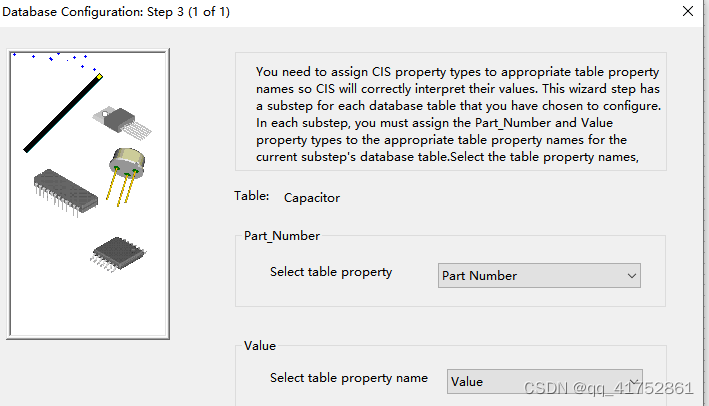The image size is (709, 406).
Task: Click the Value group heading
Action: [260, 346]
